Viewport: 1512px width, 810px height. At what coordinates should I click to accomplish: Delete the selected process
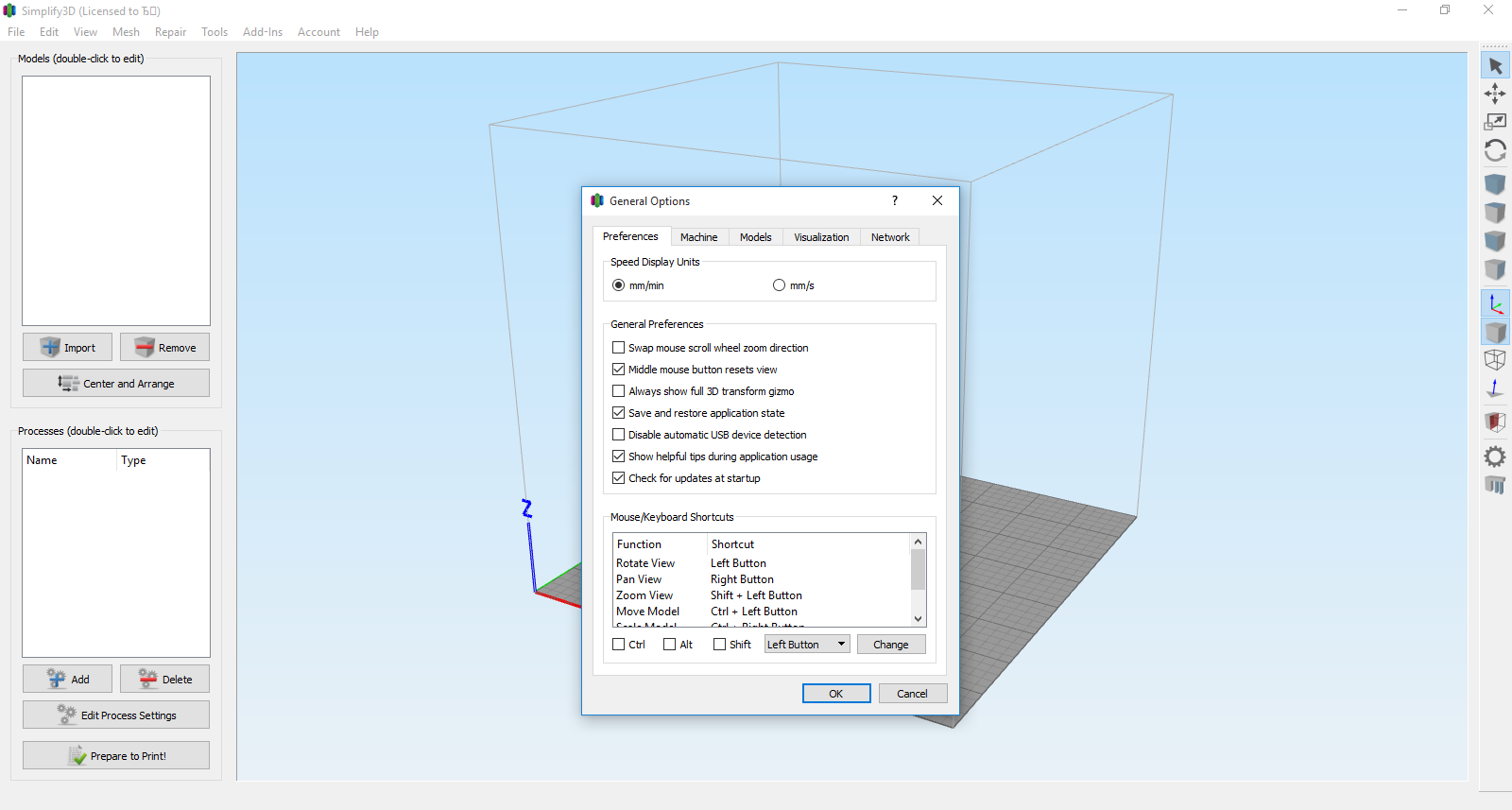pyautogui.click(x=164, y=679)
